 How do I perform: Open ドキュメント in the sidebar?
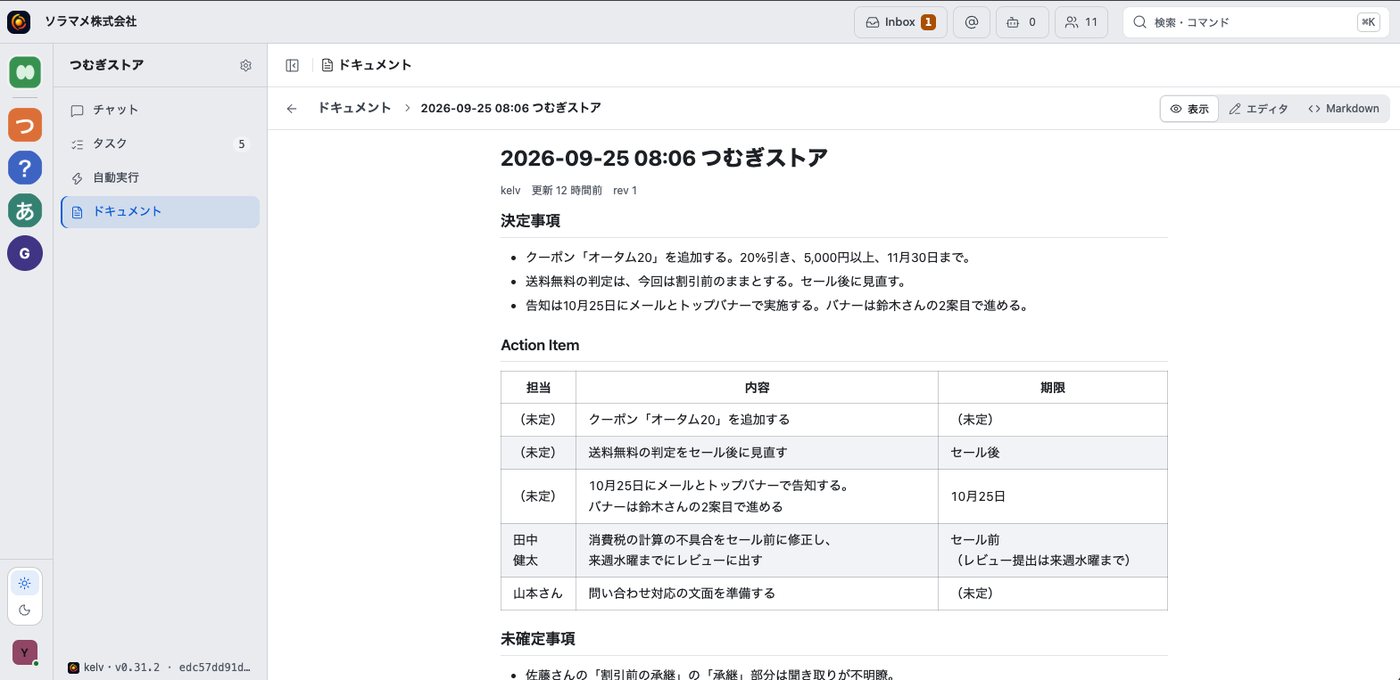pyautogui.click(x=160, y=212)
